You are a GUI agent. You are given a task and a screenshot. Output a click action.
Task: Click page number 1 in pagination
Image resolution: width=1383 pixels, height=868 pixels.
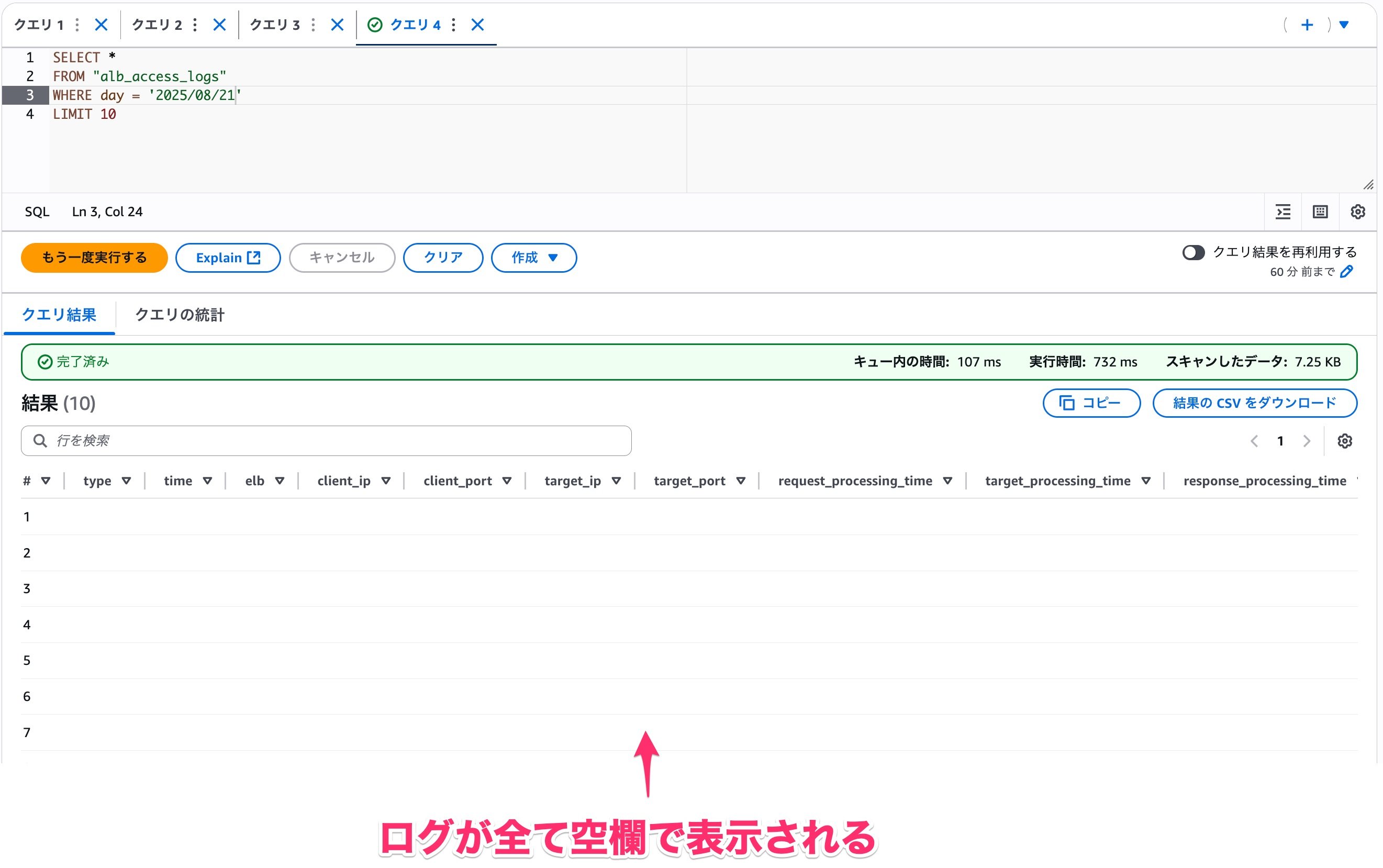click(x=1280, y=441)
